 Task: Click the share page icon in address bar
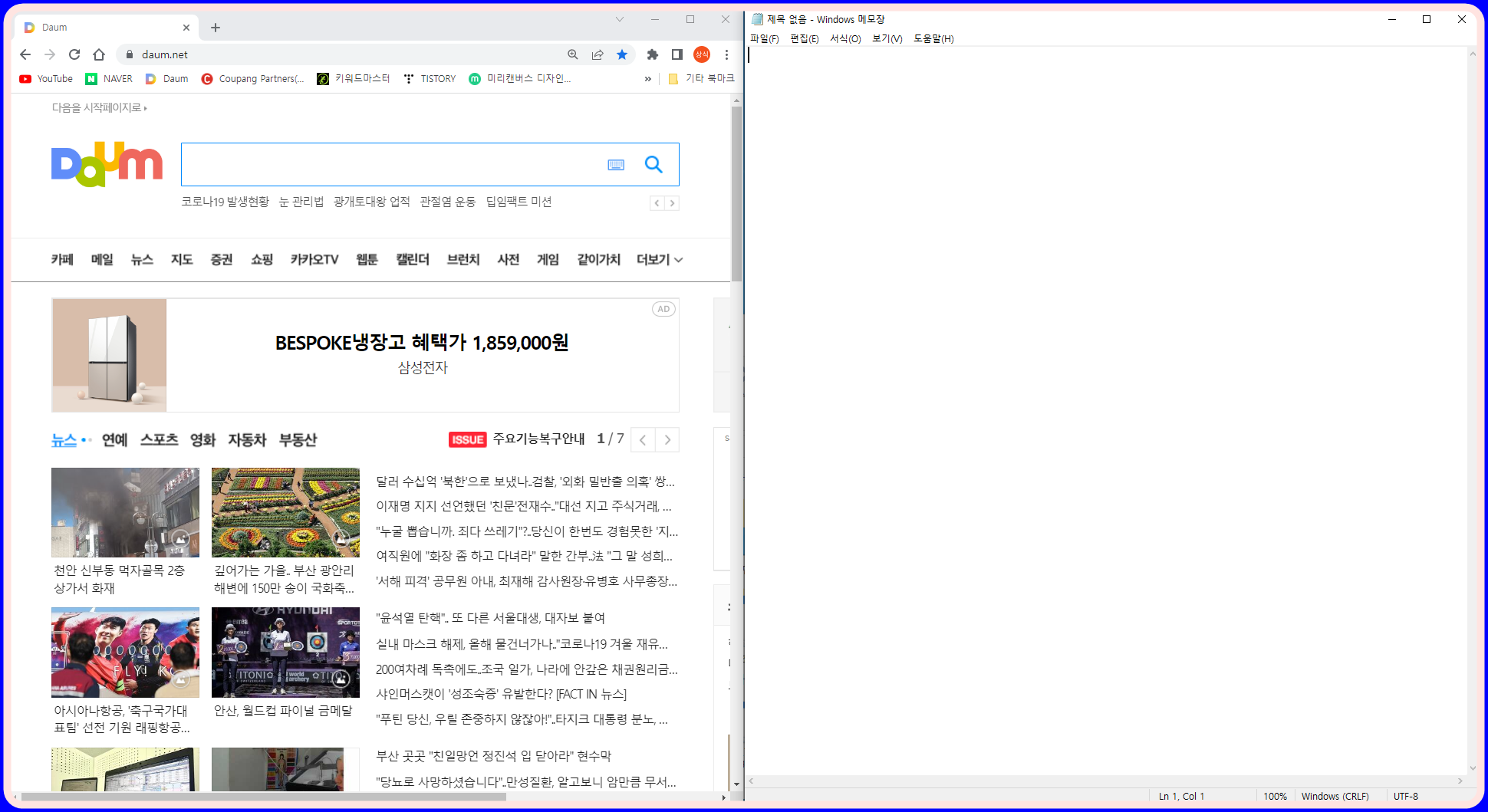[598, 54]
